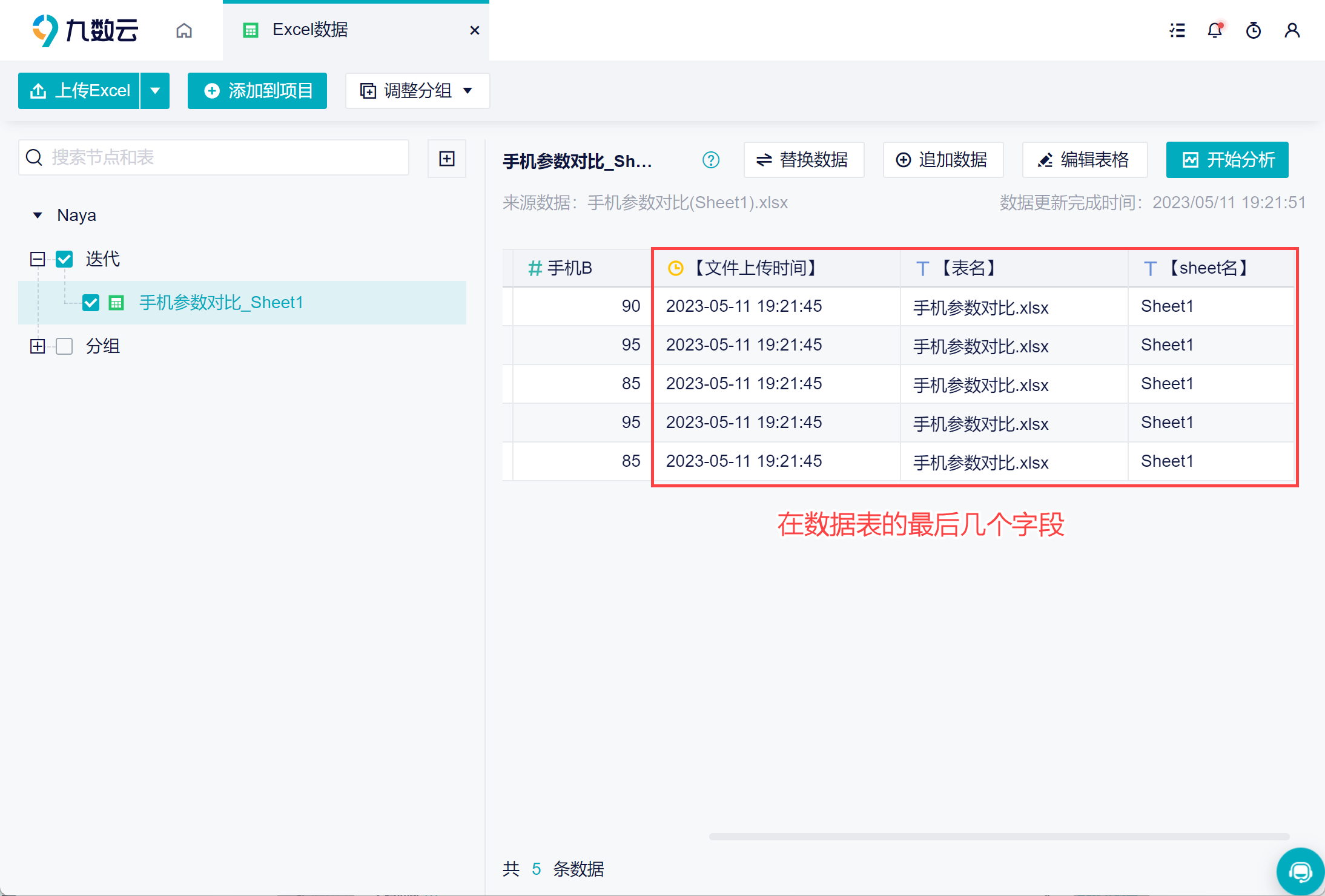Image resolution: width=1325 pixels, height=896 pixels.
Task: Open the 调整分组 dropdown
Action: (x=417, y=91)
